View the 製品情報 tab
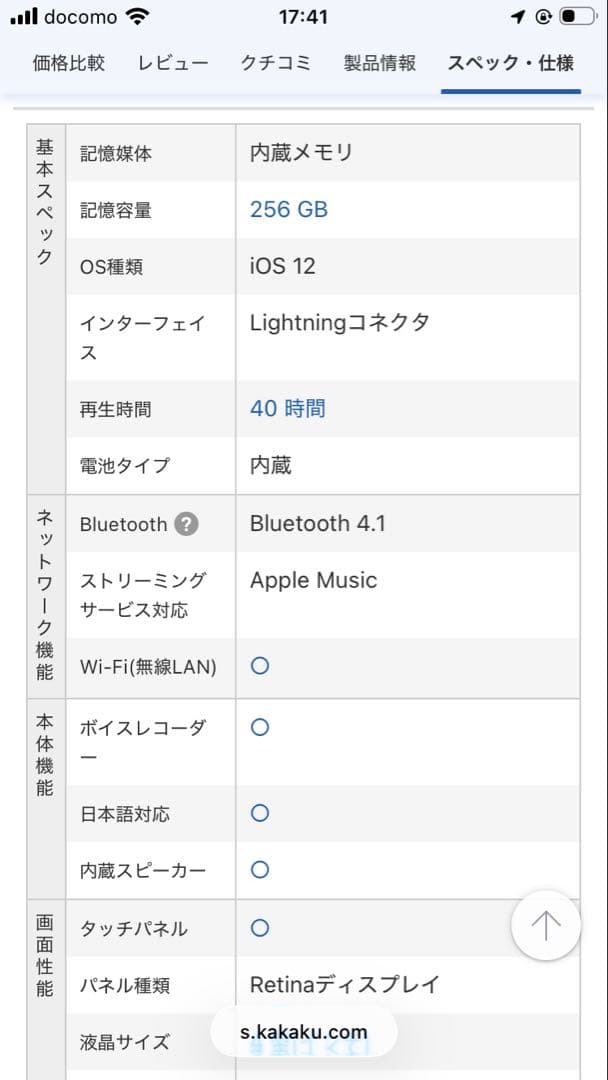 click(378, 62)
